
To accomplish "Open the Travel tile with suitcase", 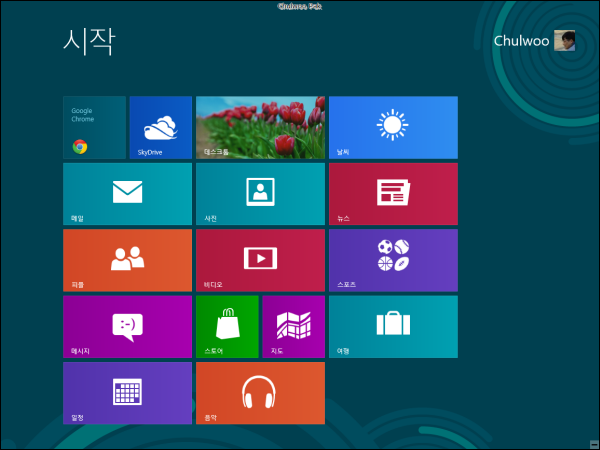I will tap(393, 327).
